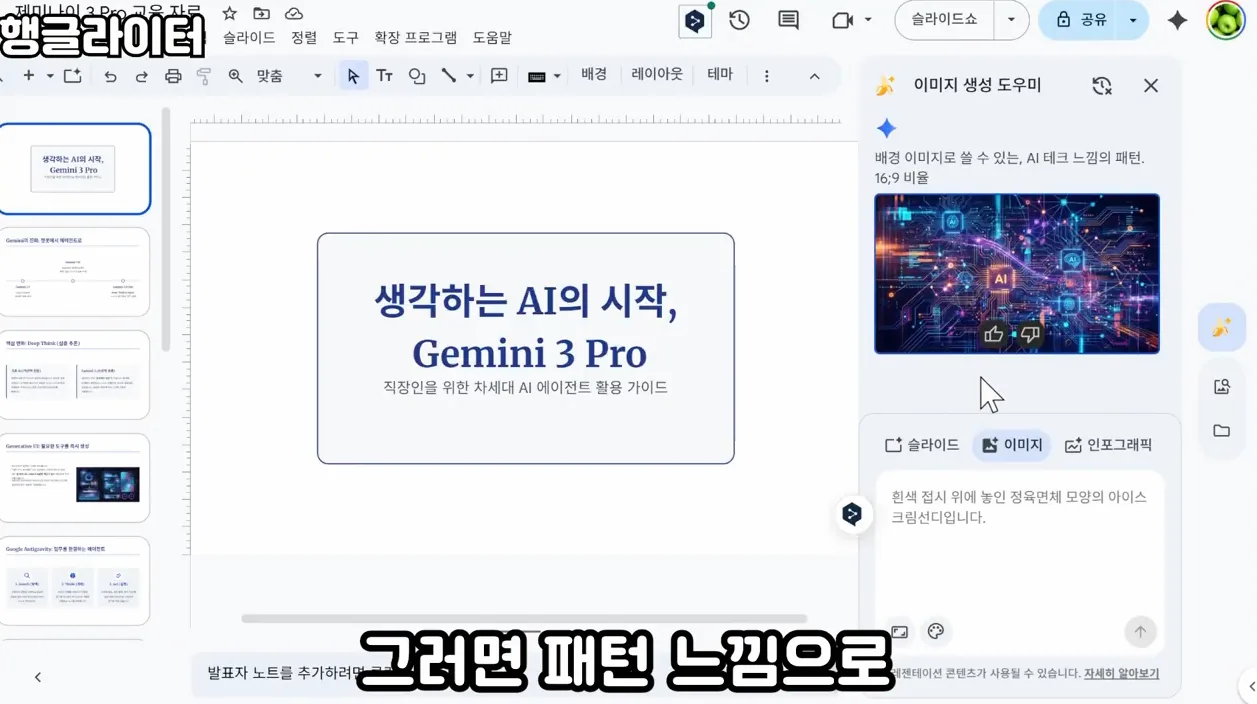
Task: Open the three-dot more options in toolbar
Action: 767,76
